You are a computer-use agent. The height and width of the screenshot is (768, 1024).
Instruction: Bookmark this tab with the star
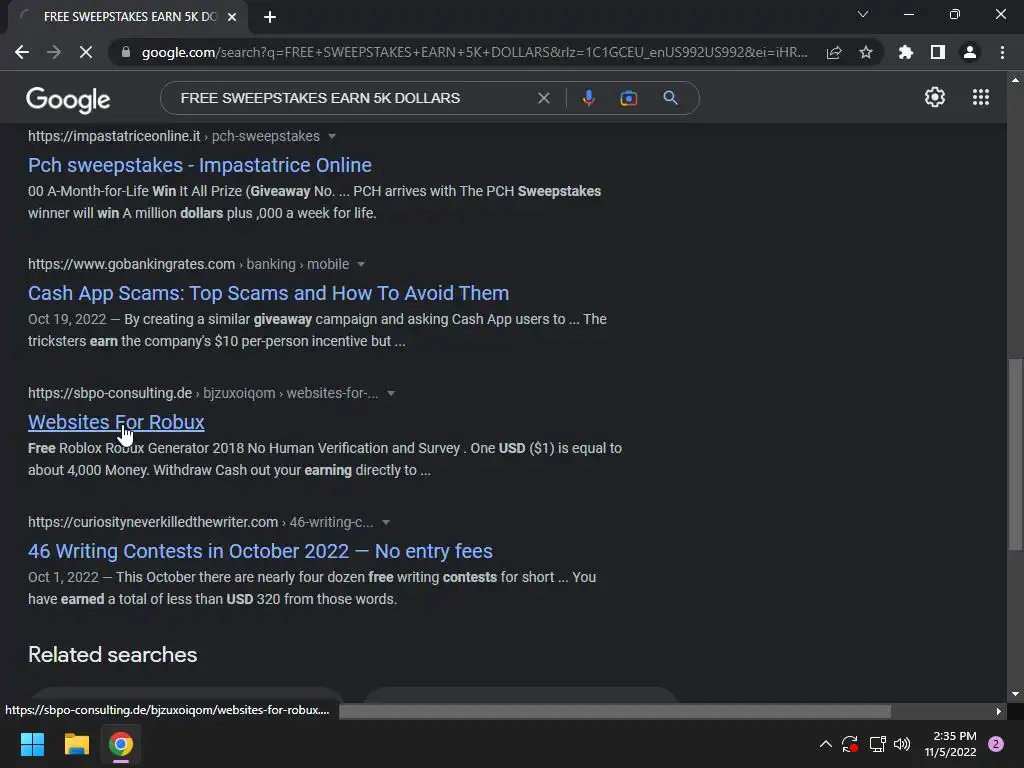pyautogui.click(x=866, y=52)
